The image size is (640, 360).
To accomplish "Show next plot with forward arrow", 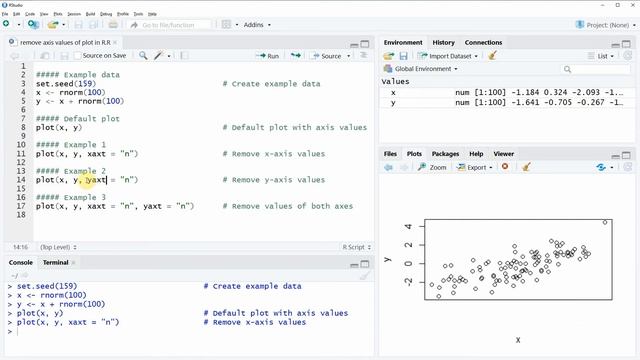I will (x=404, y=167).
